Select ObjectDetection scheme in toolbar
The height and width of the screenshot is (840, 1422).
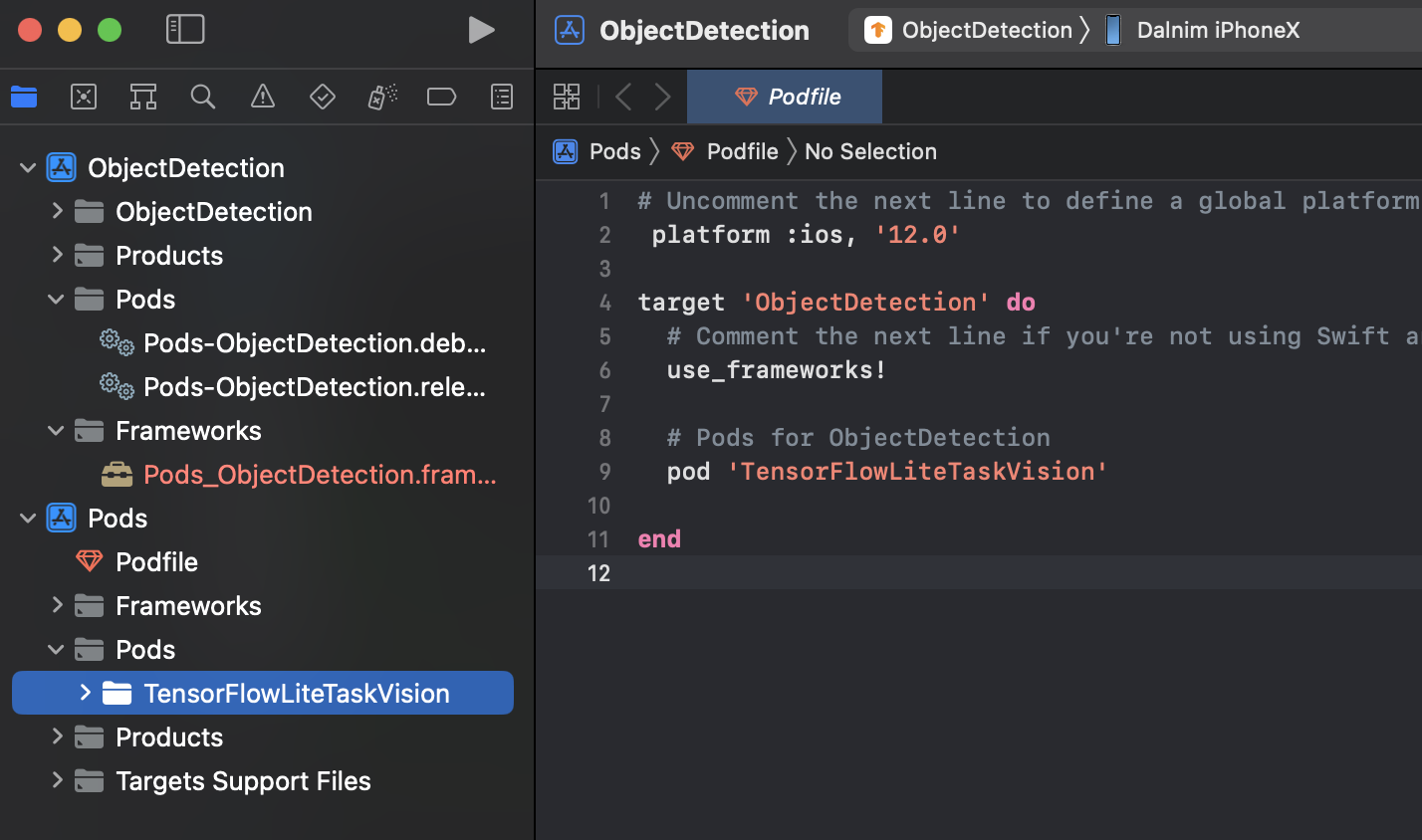coord(987,30)
